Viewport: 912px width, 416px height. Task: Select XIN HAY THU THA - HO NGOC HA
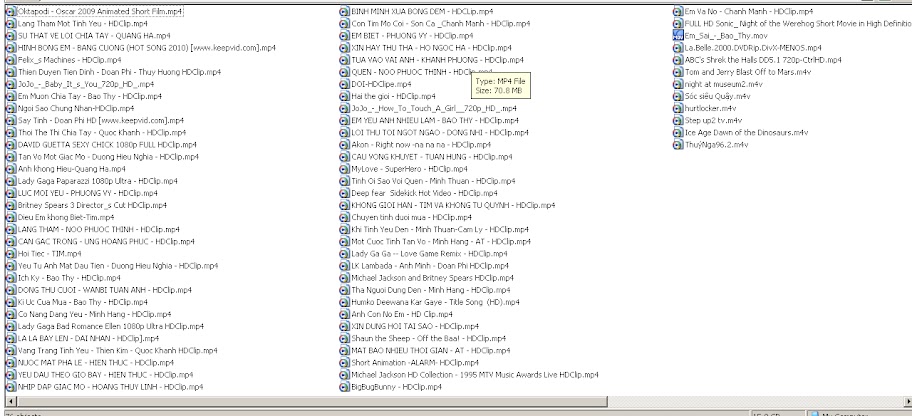pos(432,48)
